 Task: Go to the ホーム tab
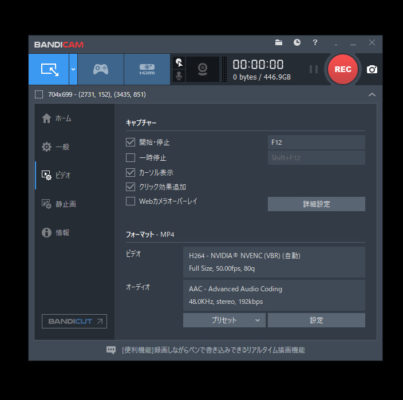(57, 118)
